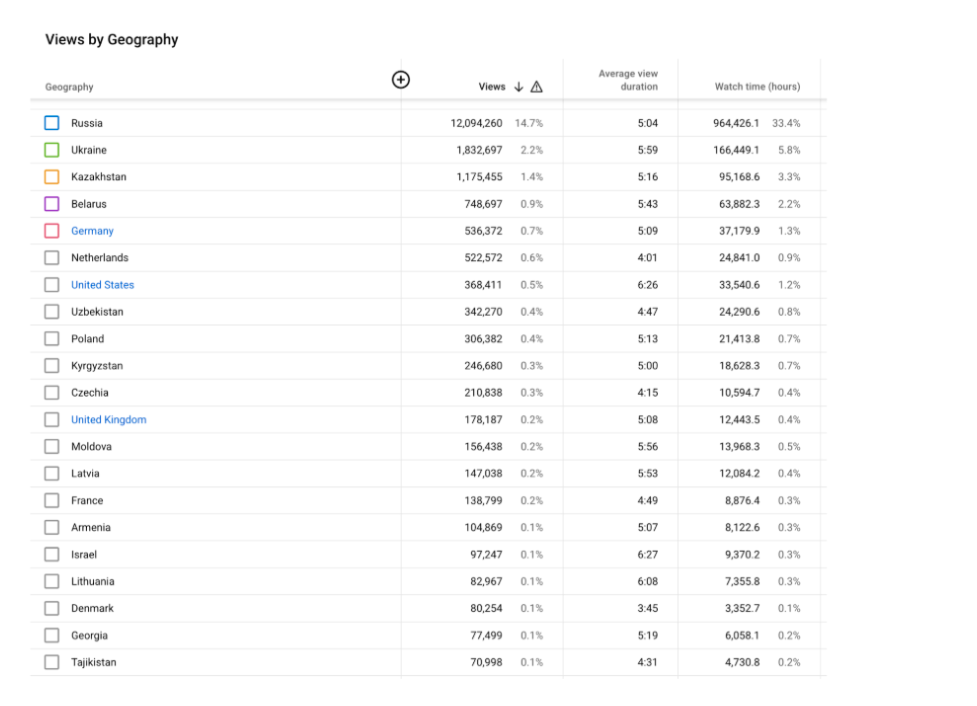This screenshot has height=706, width=977.
Task: Open the United Kingdom link
Action: click(108, 420)
